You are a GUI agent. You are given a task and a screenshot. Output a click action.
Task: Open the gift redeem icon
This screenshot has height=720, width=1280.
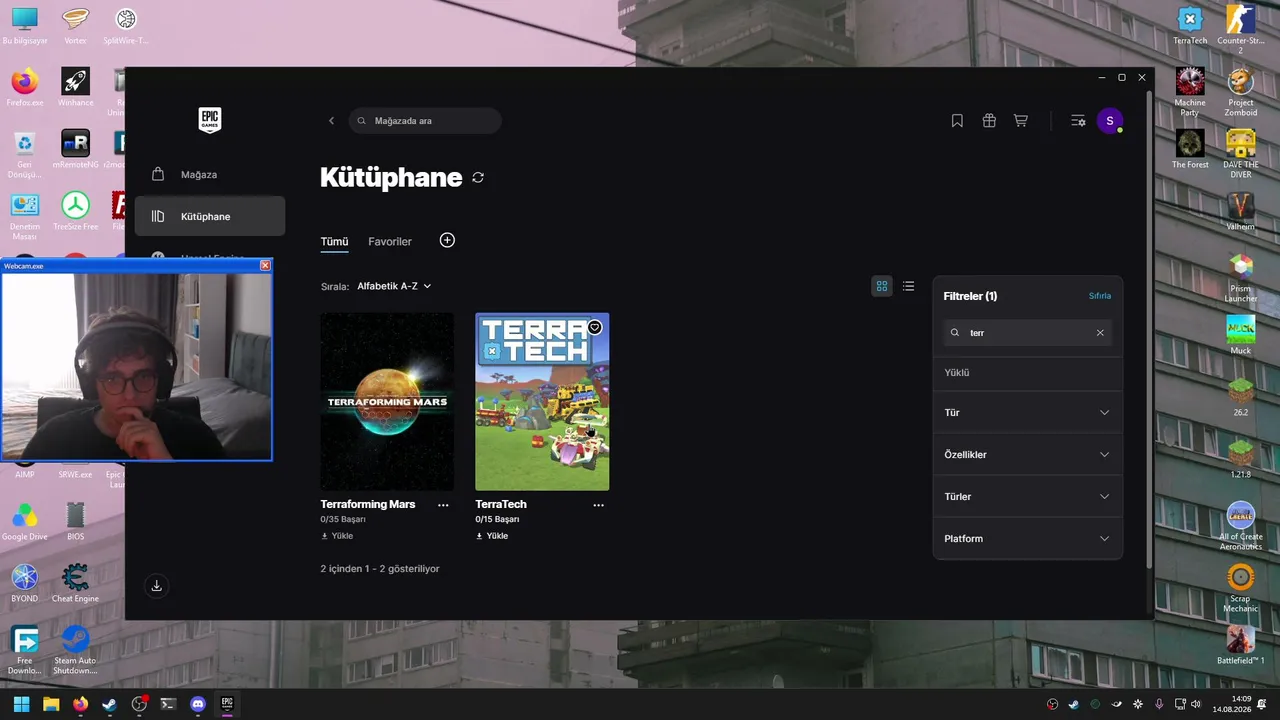989,121
